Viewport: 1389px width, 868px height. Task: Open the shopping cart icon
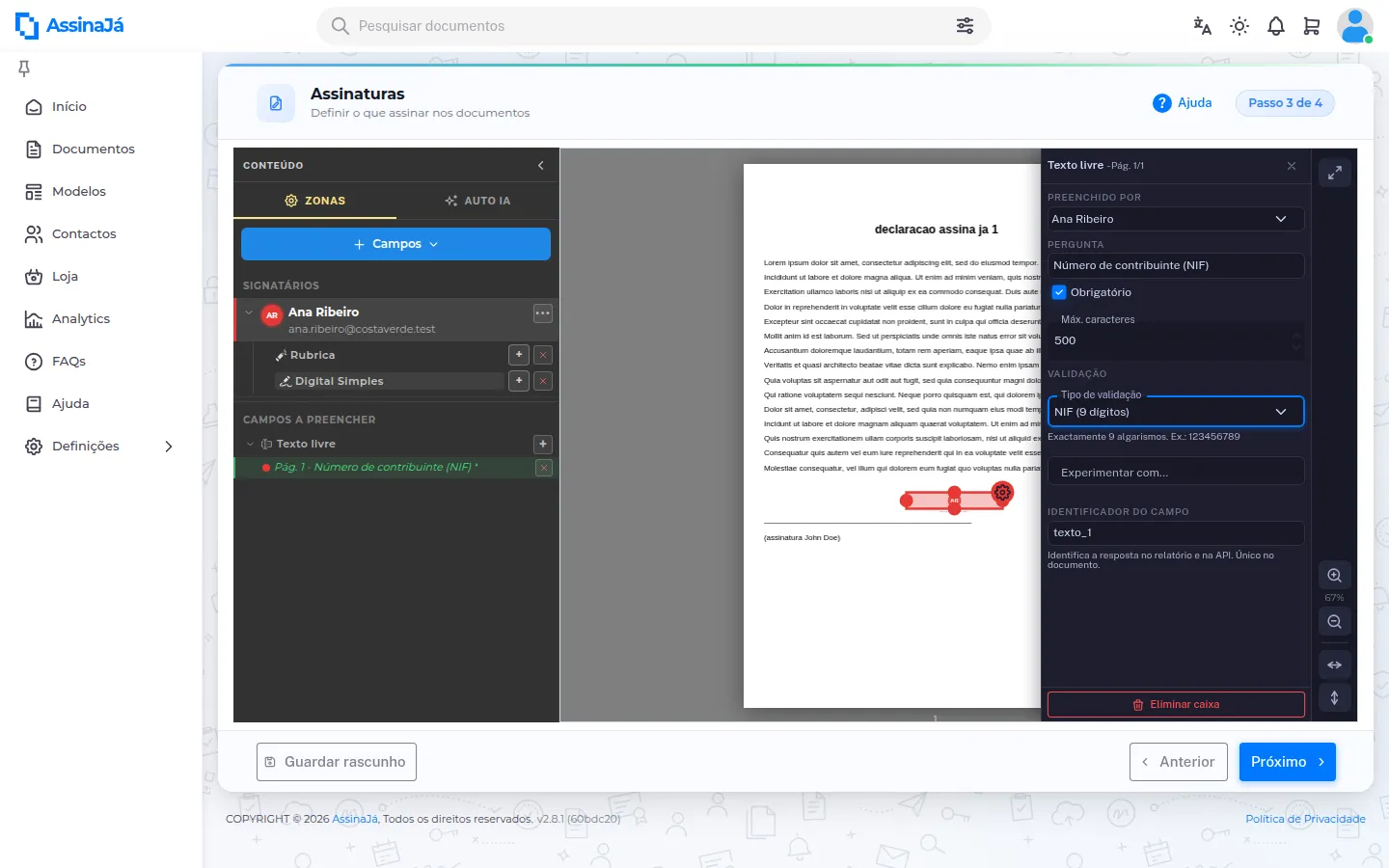(1312, 26)
